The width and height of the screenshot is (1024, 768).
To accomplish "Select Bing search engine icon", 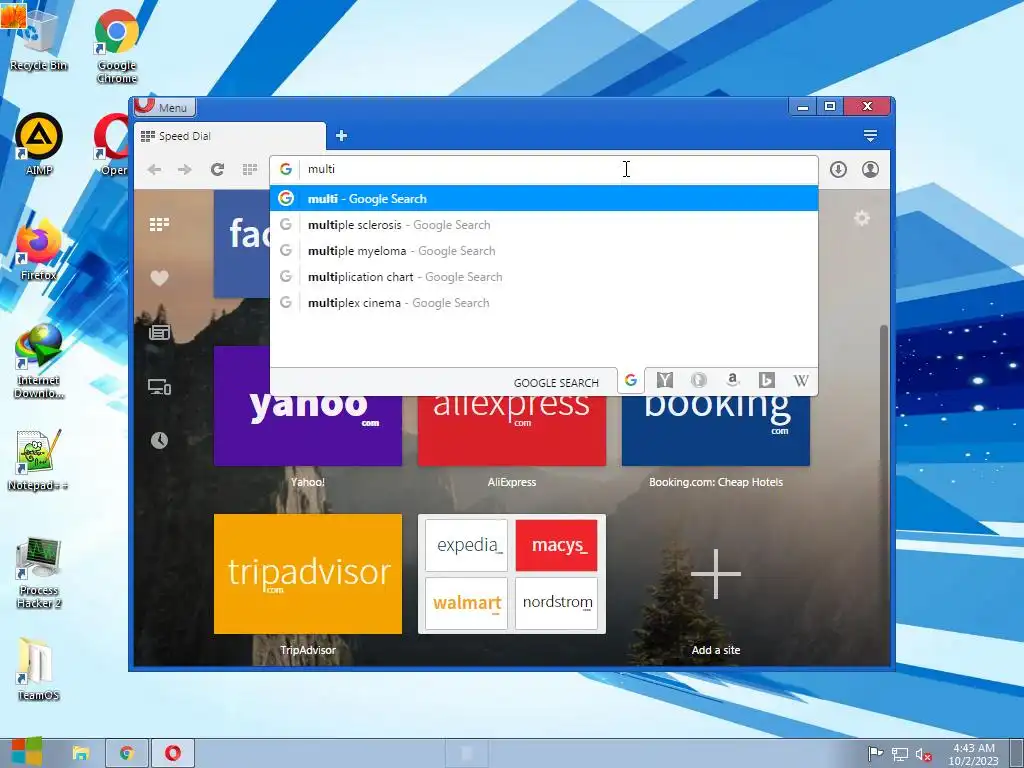I will click(767, 380).
